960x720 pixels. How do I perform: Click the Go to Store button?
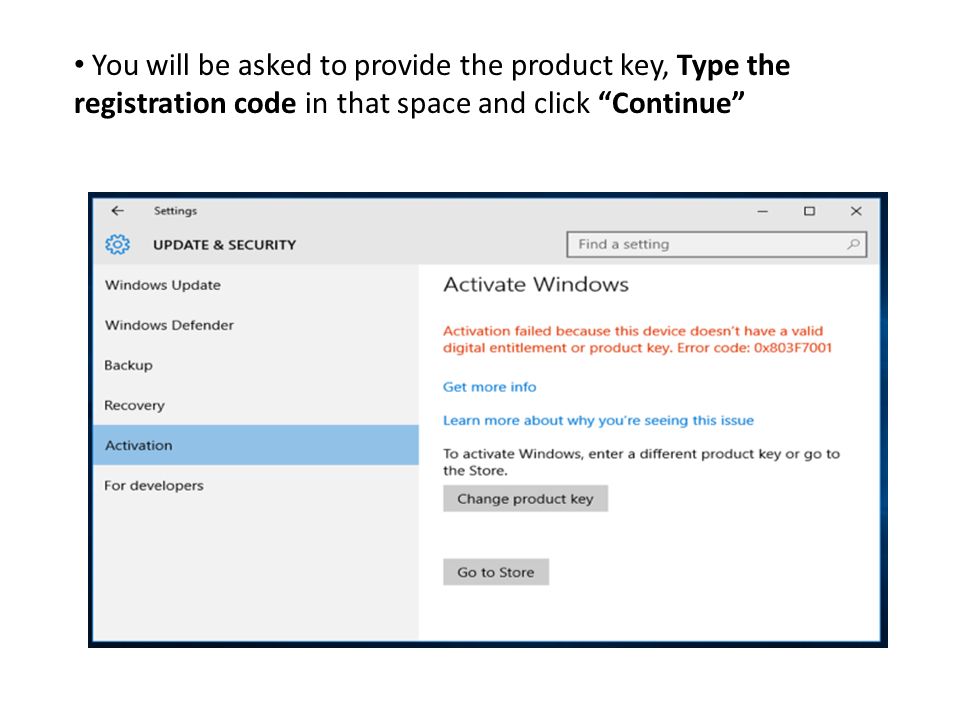(x=496, y=572)
